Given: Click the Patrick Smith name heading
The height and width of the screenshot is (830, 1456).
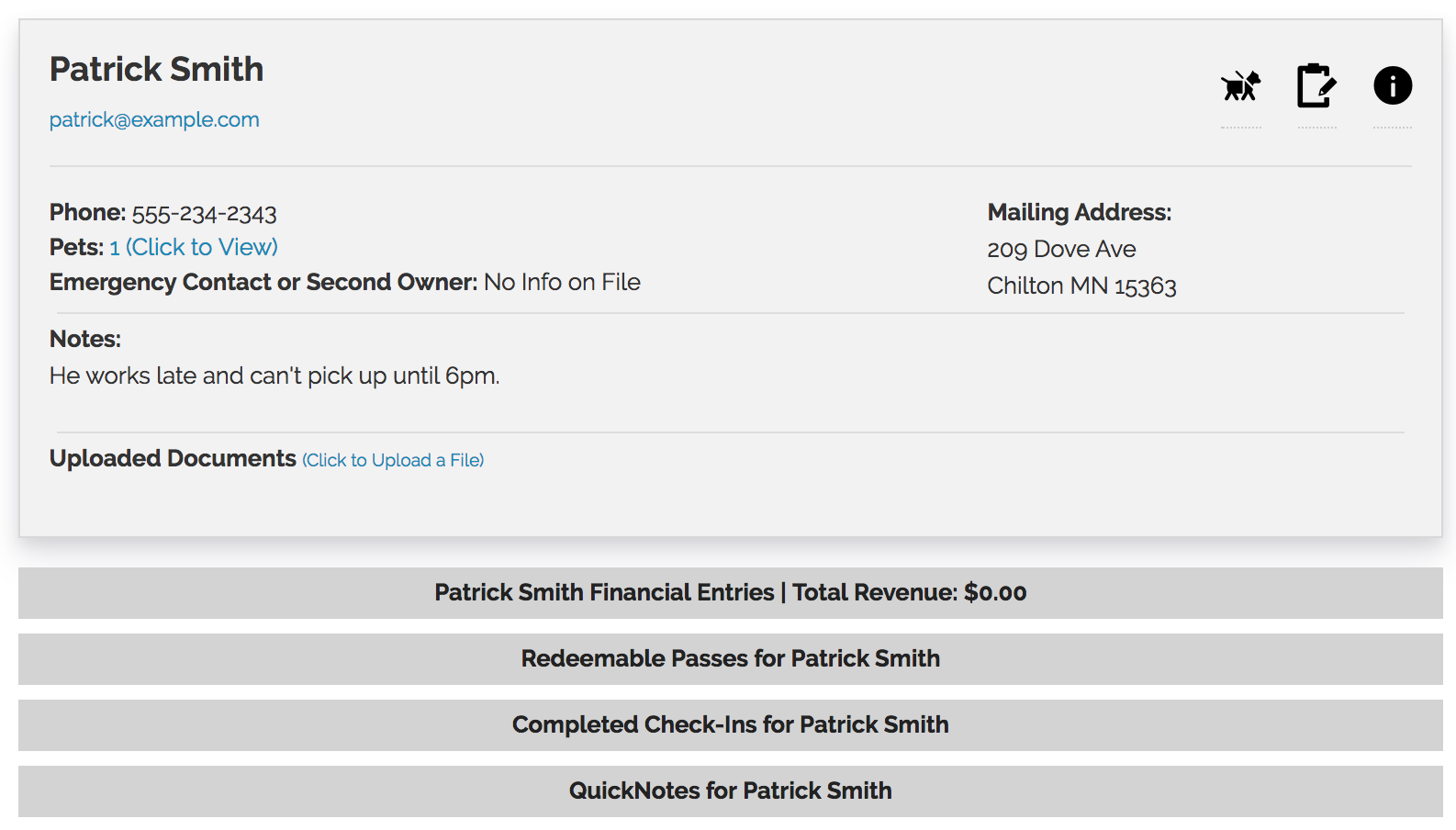Looking at the screenshot, I should pos(157,70).
